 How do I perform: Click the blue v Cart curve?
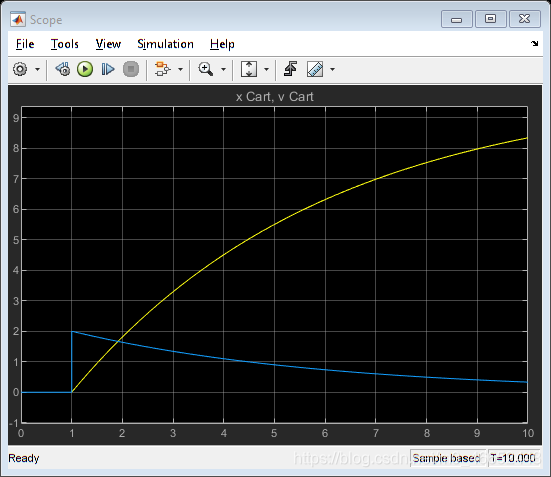click(x=274, y=365)
